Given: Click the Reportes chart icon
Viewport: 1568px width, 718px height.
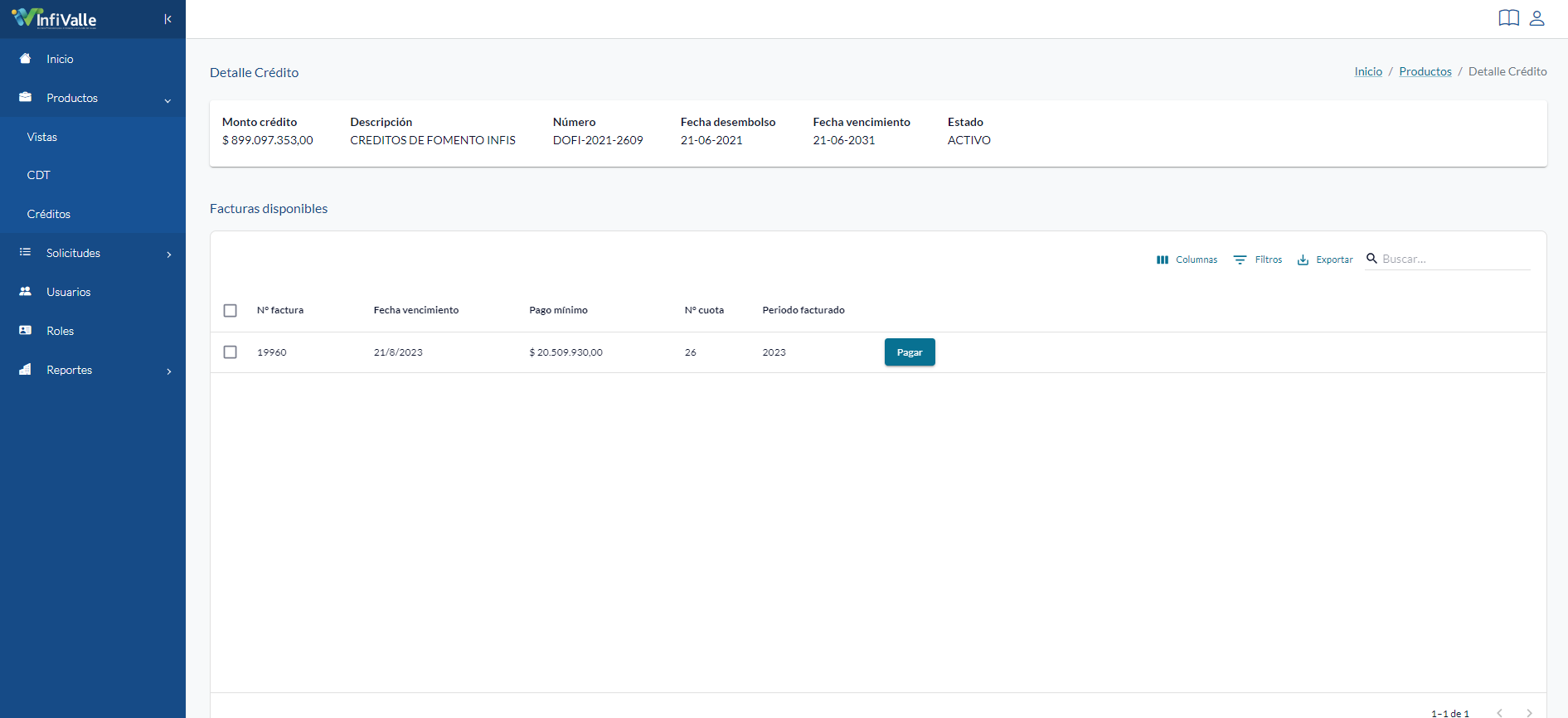Looking at the screenshot, I should 25,369.
